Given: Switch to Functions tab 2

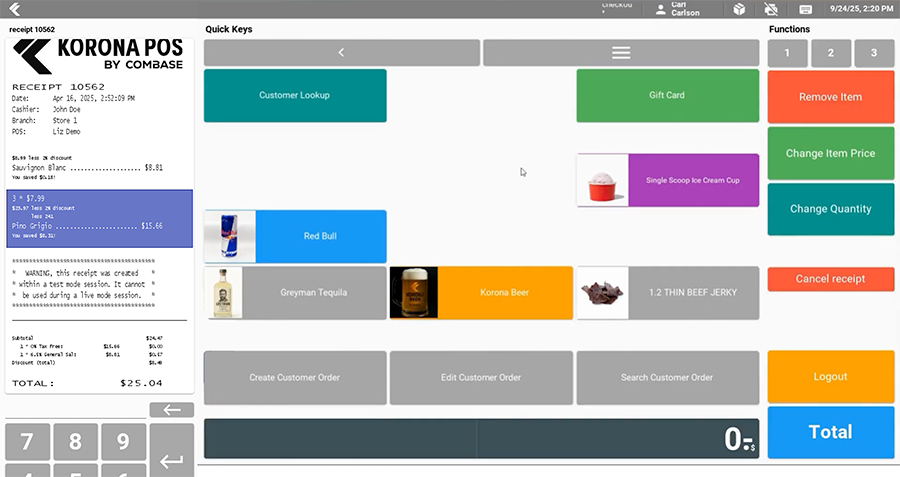Looking at the screenshot, I should coord(831,53).
